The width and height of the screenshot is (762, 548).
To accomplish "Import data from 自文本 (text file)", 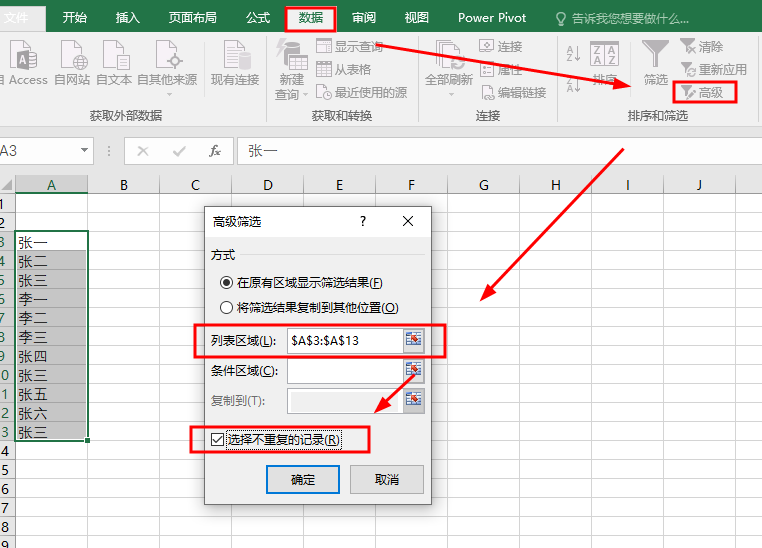I will [x=114, y=63].
